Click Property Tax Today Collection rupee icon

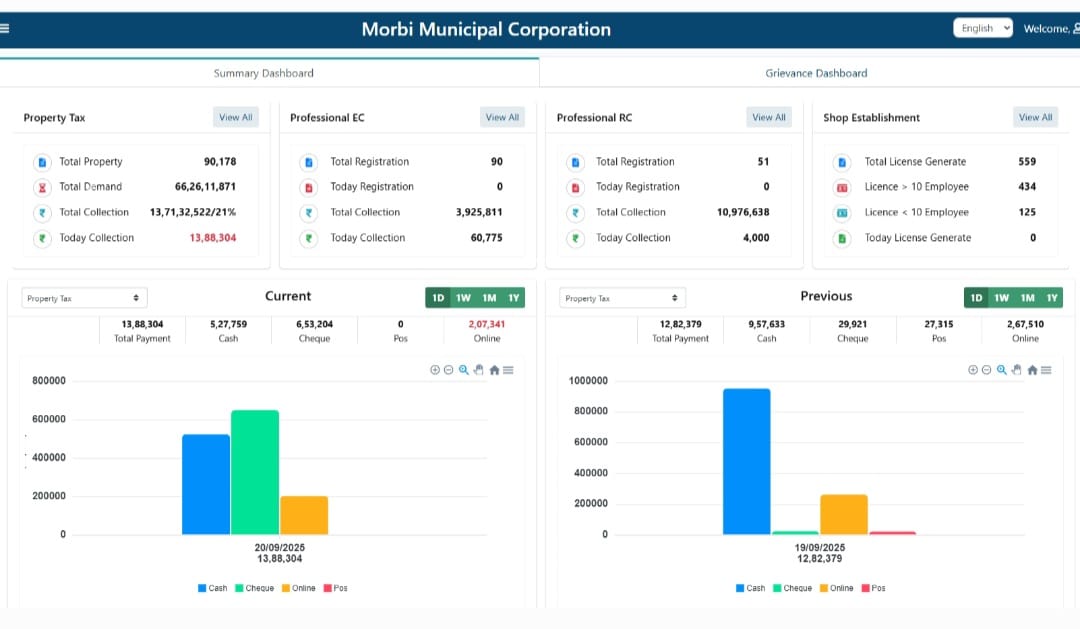(42, 238)
